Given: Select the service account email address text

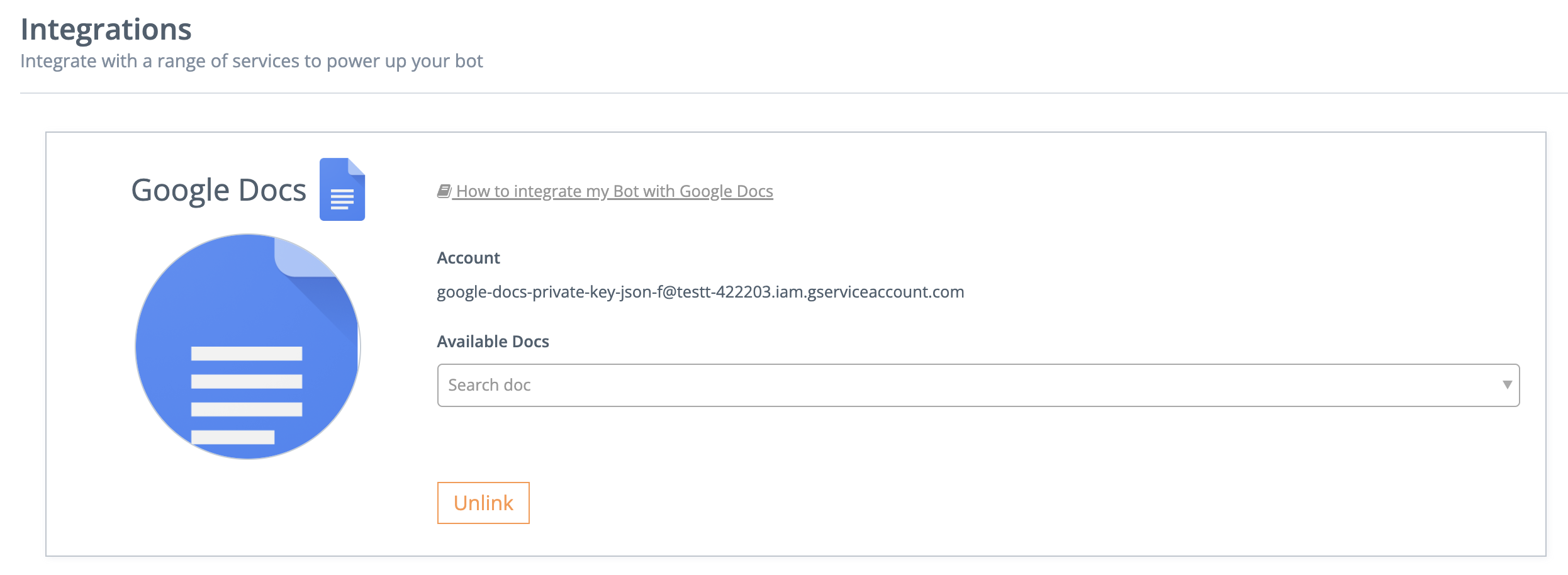Looking at the screenshot, I should [x=700, y=292].
